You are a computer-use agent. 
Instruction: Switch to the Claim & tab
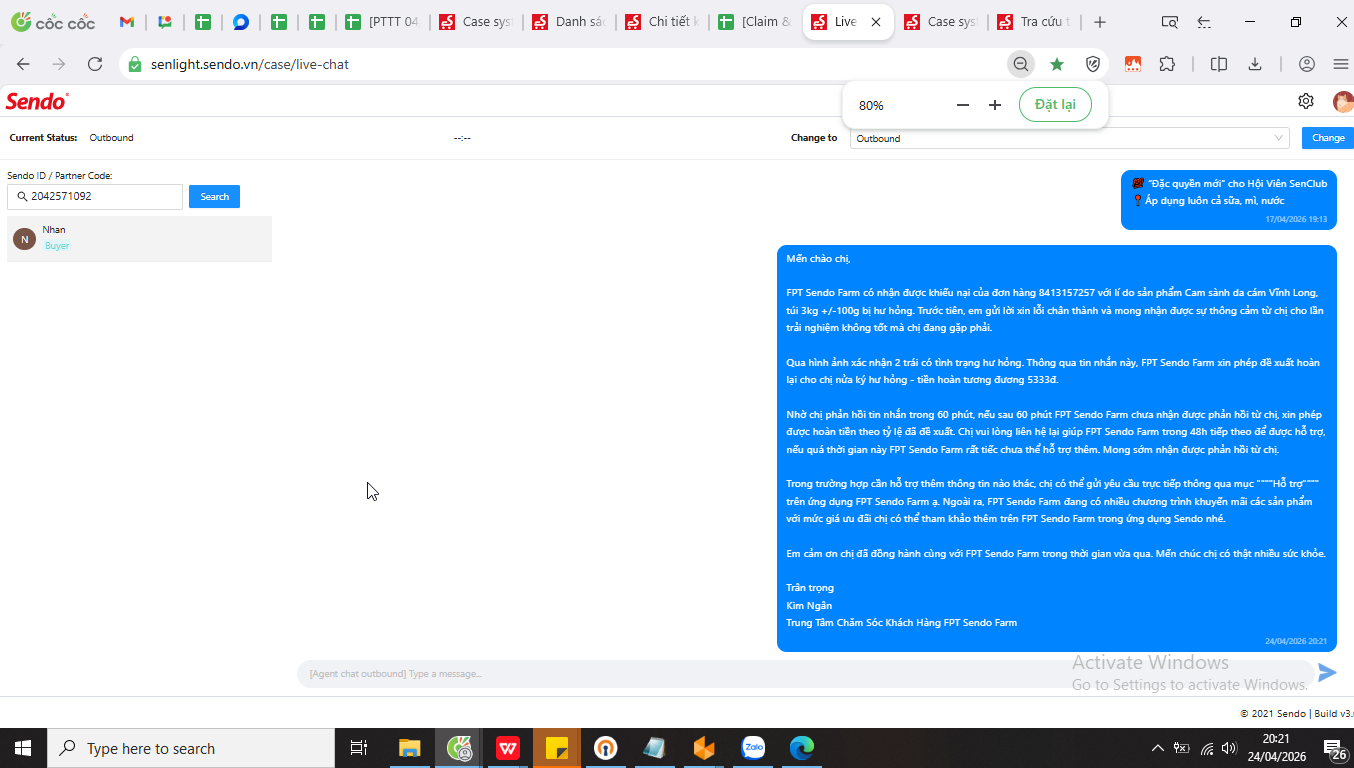point(754,22)
